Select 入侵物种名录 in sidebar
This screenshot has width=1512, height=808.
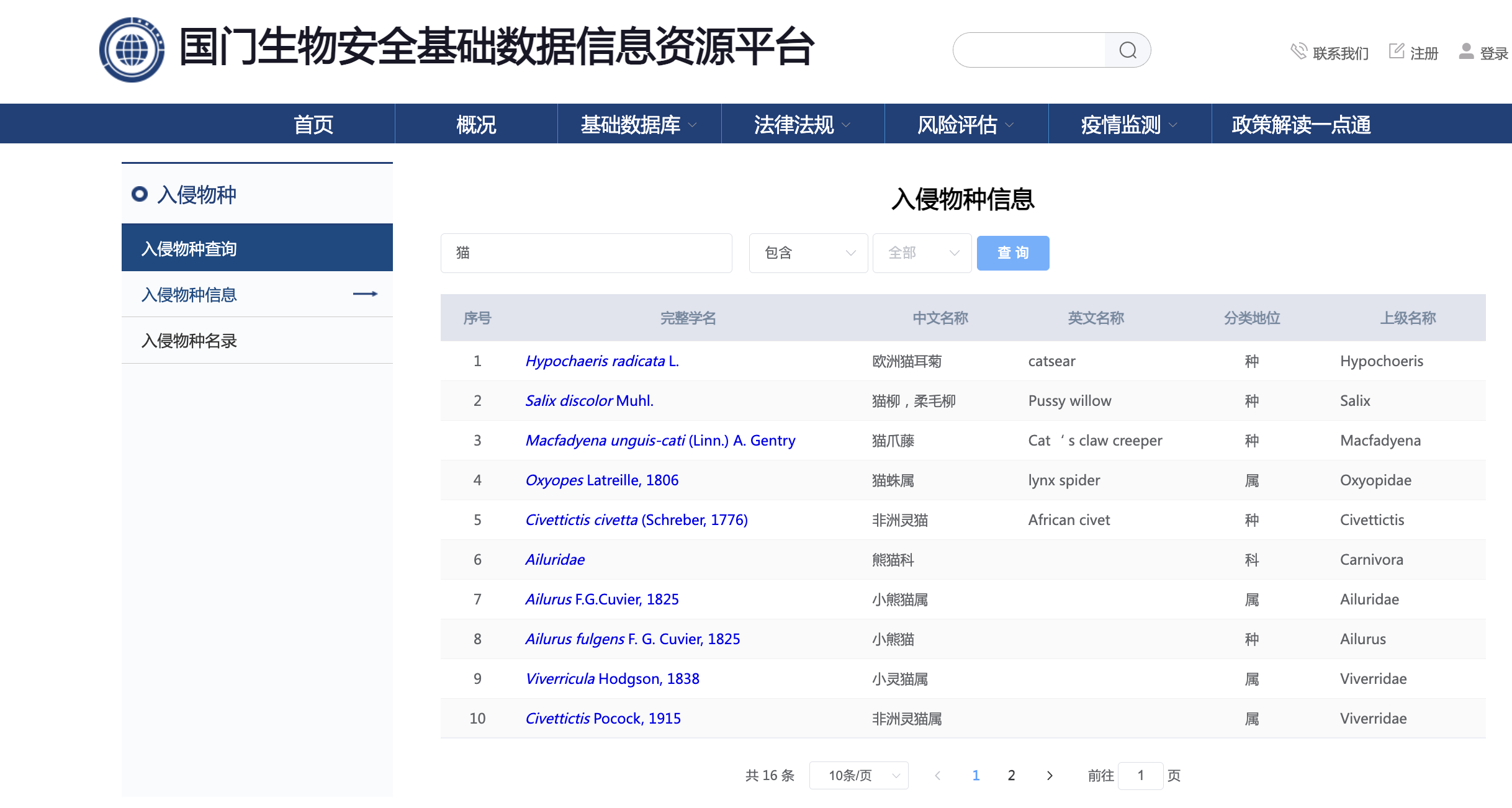click(x=189, y=341)
